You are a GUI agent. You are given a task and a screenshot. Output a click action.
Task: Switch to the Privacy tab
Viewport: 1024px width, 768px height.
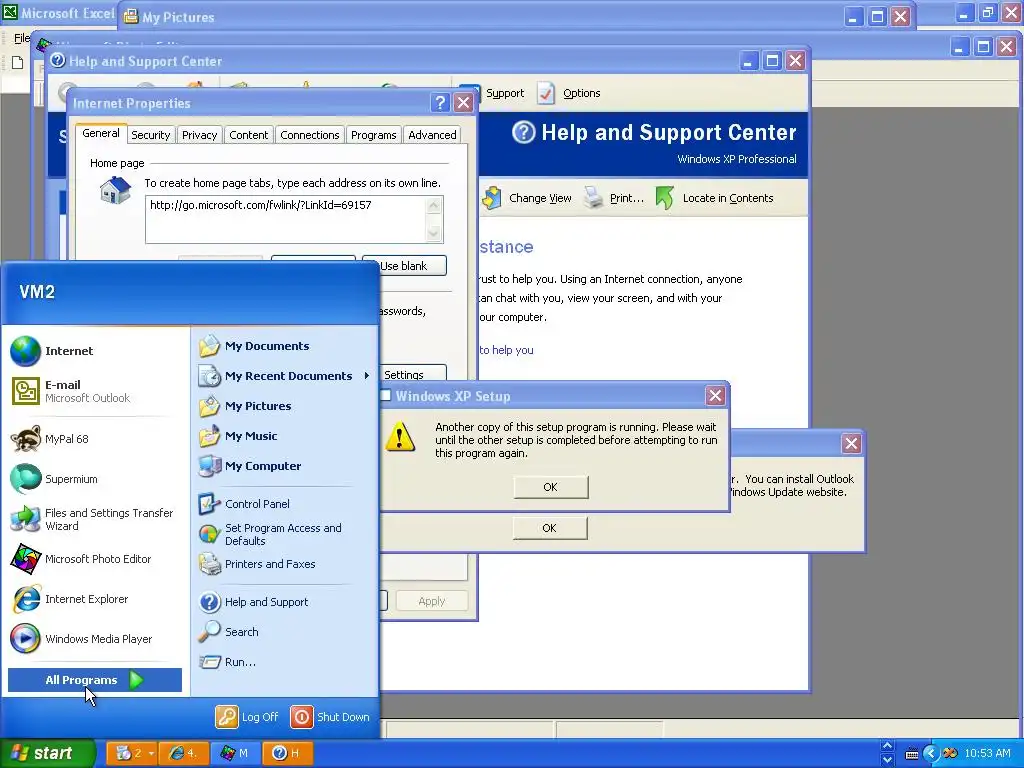point(199,135)
